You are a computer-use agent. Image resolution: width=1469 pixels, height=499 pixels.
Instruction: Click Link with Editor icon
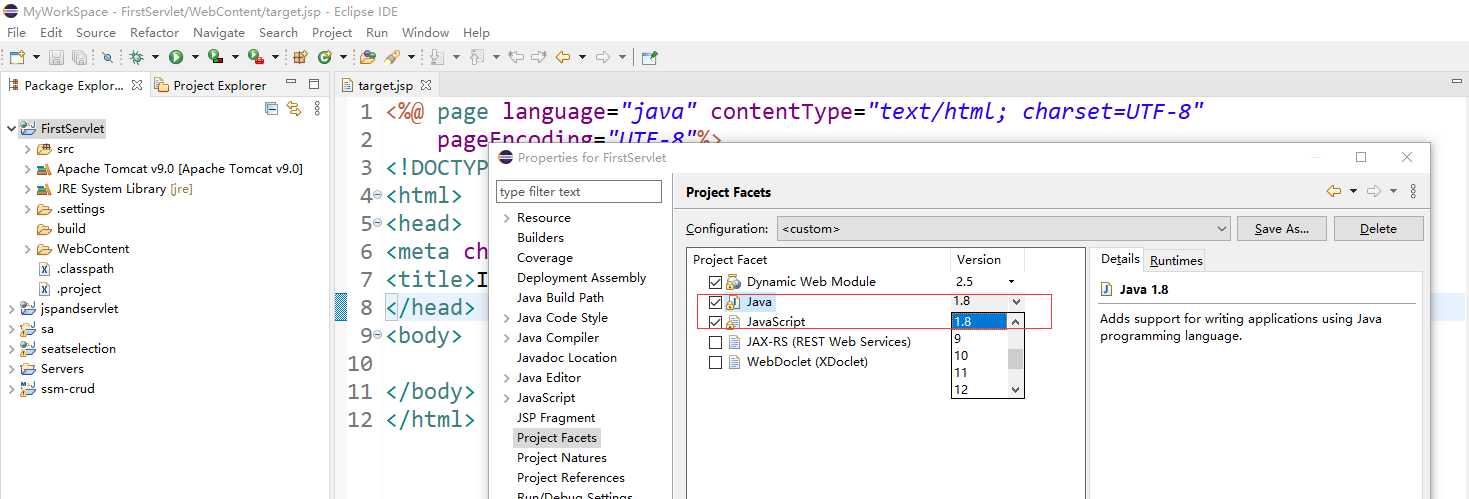point(294,108)
